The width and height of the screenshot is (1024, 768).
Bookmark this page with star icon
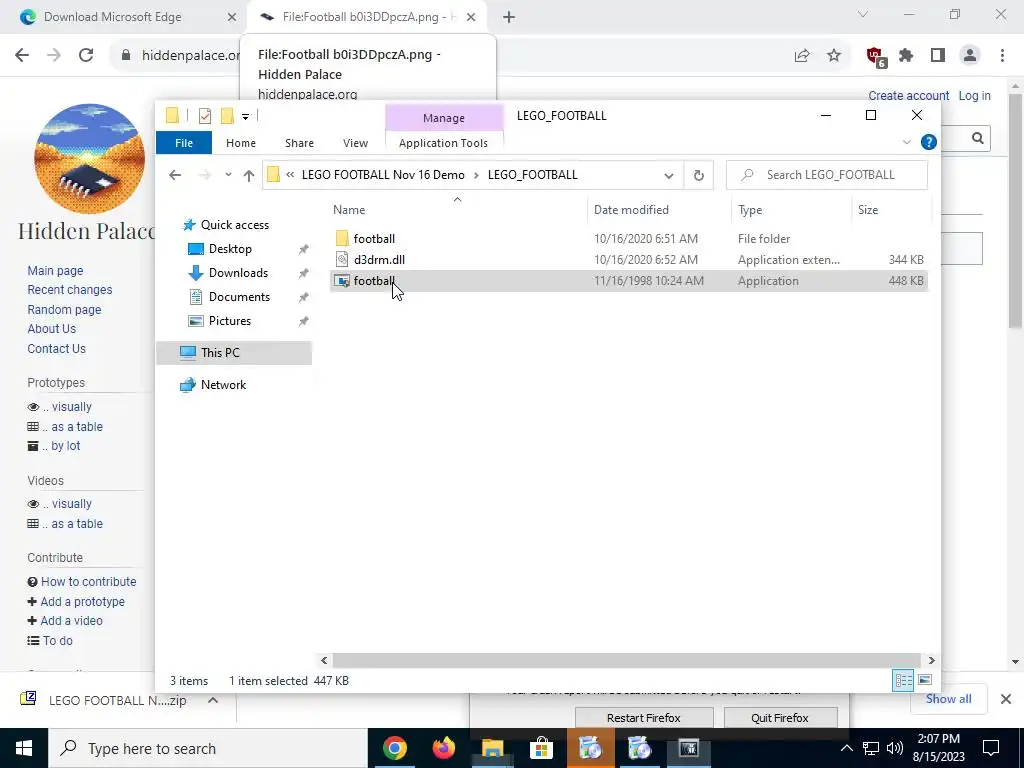click(x=834, y=56)
